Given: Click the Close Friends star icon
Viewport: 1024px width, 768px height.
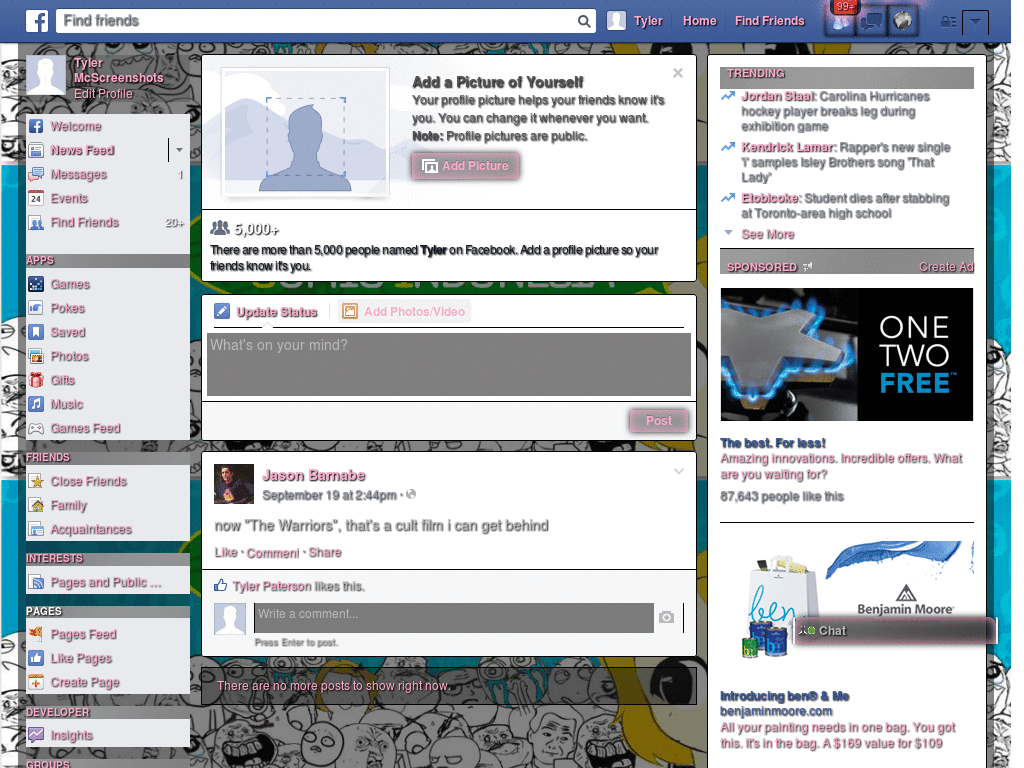Looking at the screenshot, I should pos(36,481).
